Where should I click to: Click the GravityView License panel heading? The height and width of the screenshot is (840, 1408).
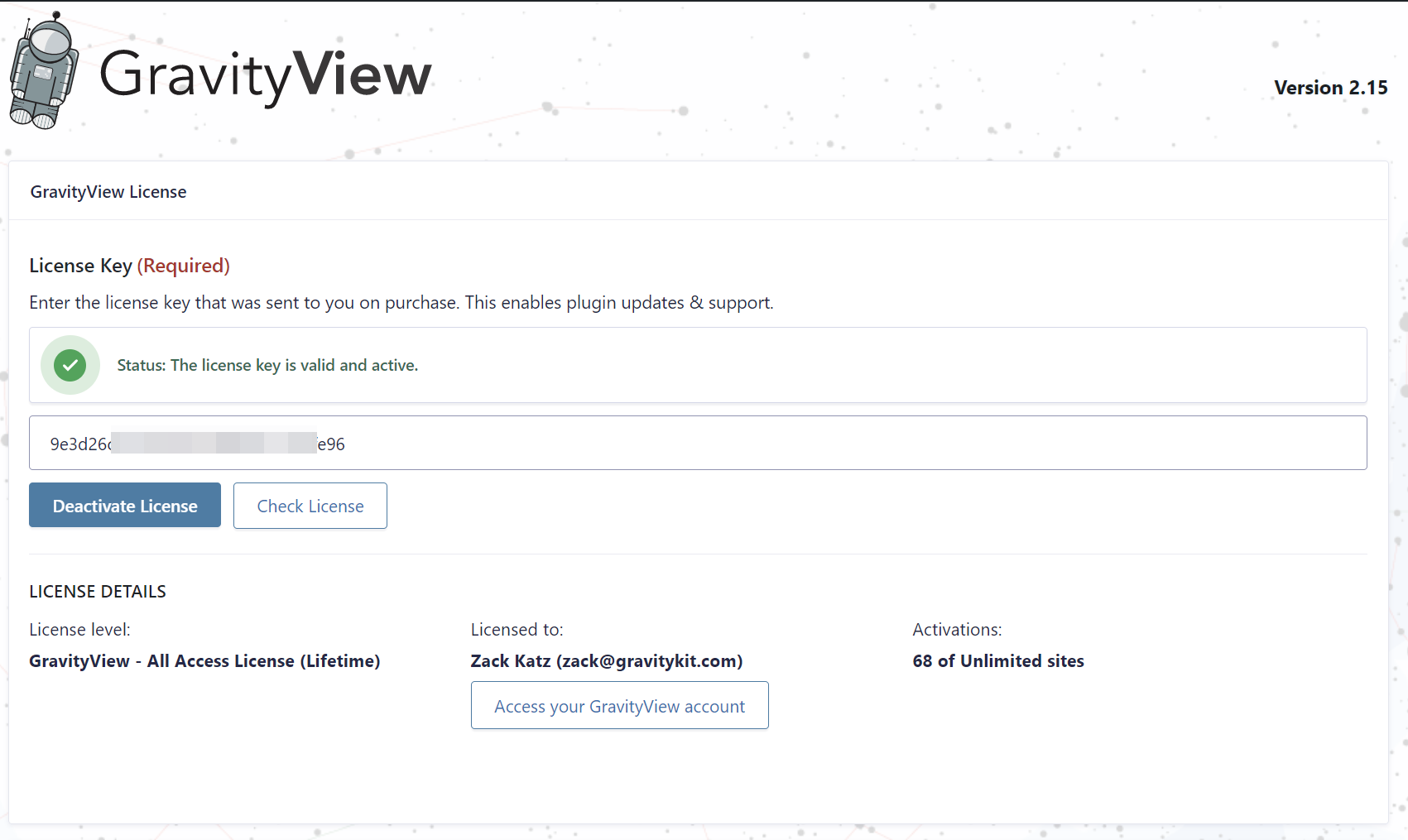point(108,191)
